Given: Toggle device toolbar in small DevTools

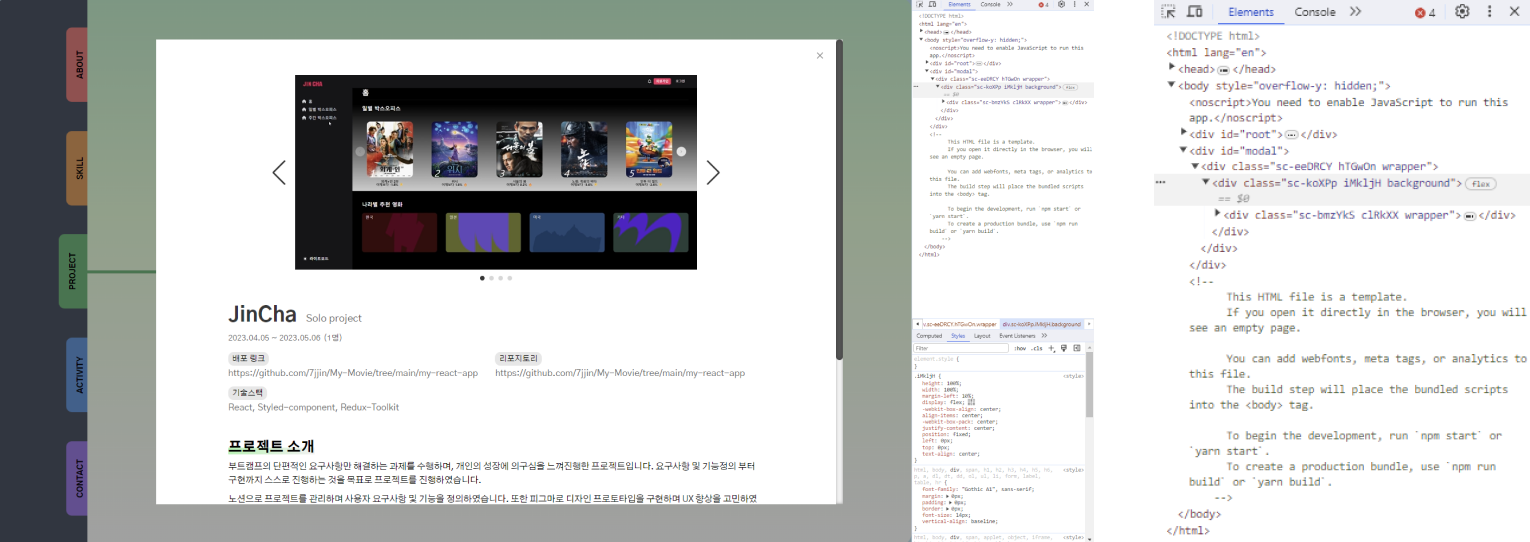Looking at the screenshot, I should point(932,4).
